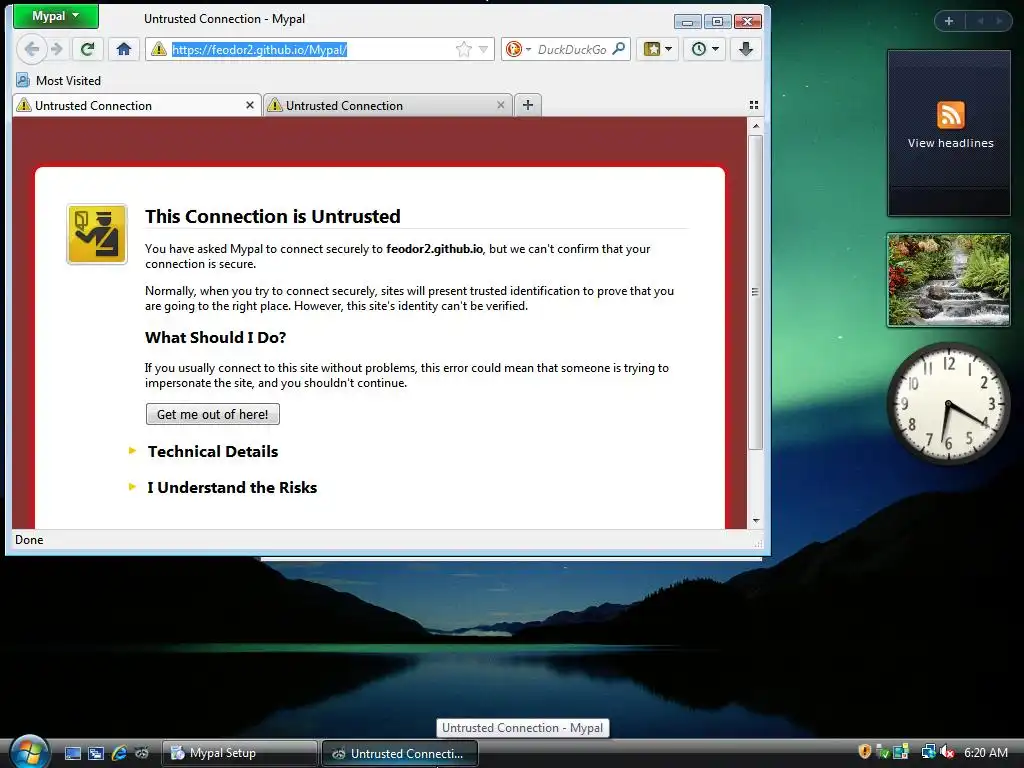Expand the Technical Details section
The image size is (1024, 768).
(x=212, y=451)
